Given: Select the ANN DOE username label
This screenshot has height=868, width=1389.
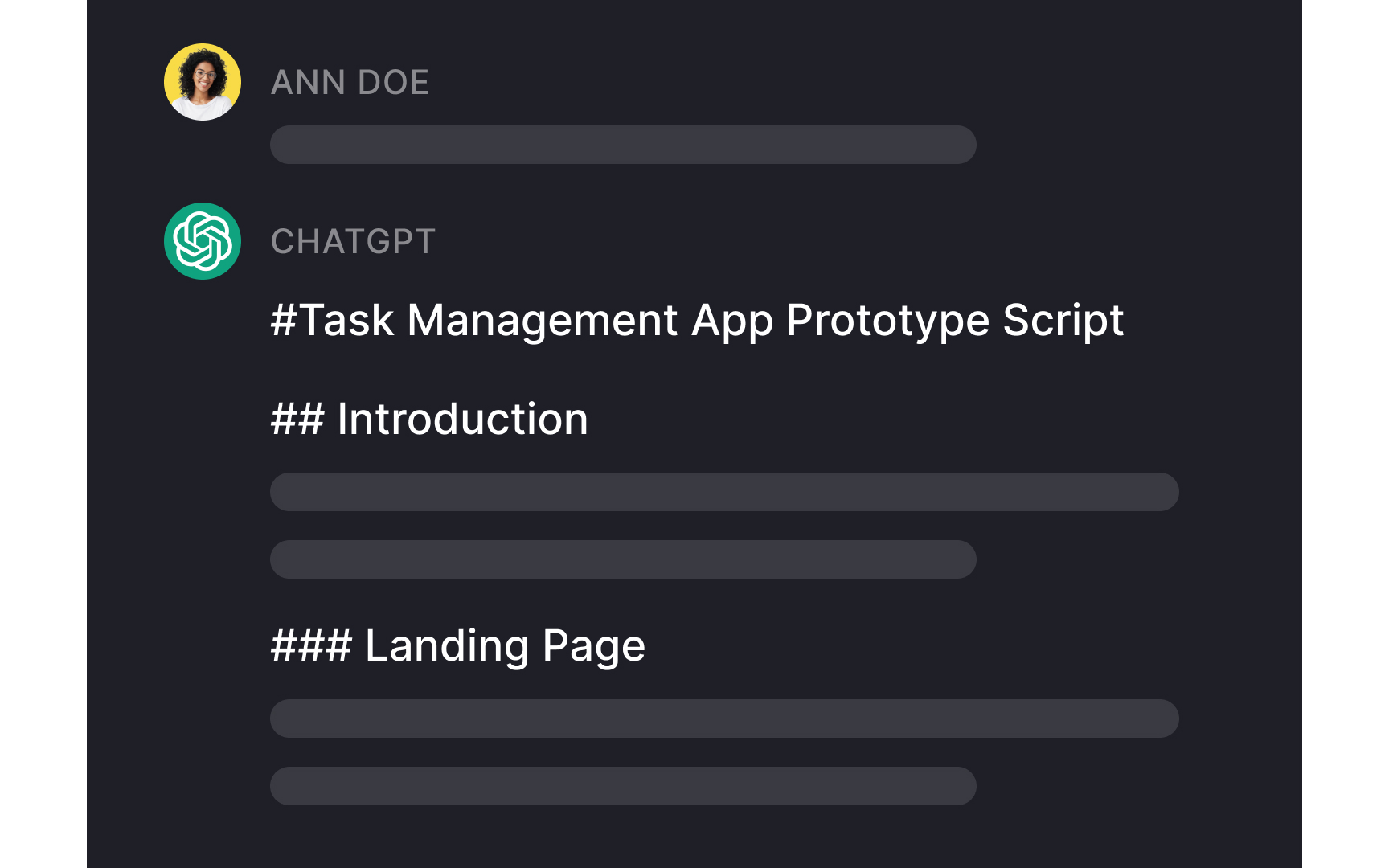Looking at the screenshot, I should coord(350,82).
